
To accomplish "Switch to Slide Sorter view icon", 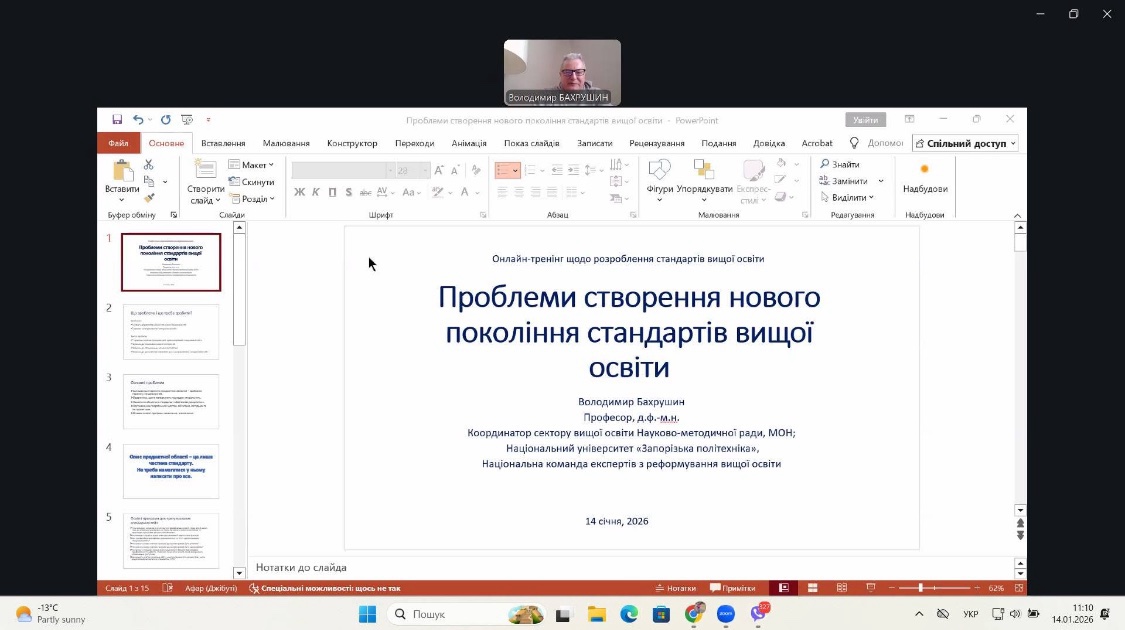I will point(812,588).
